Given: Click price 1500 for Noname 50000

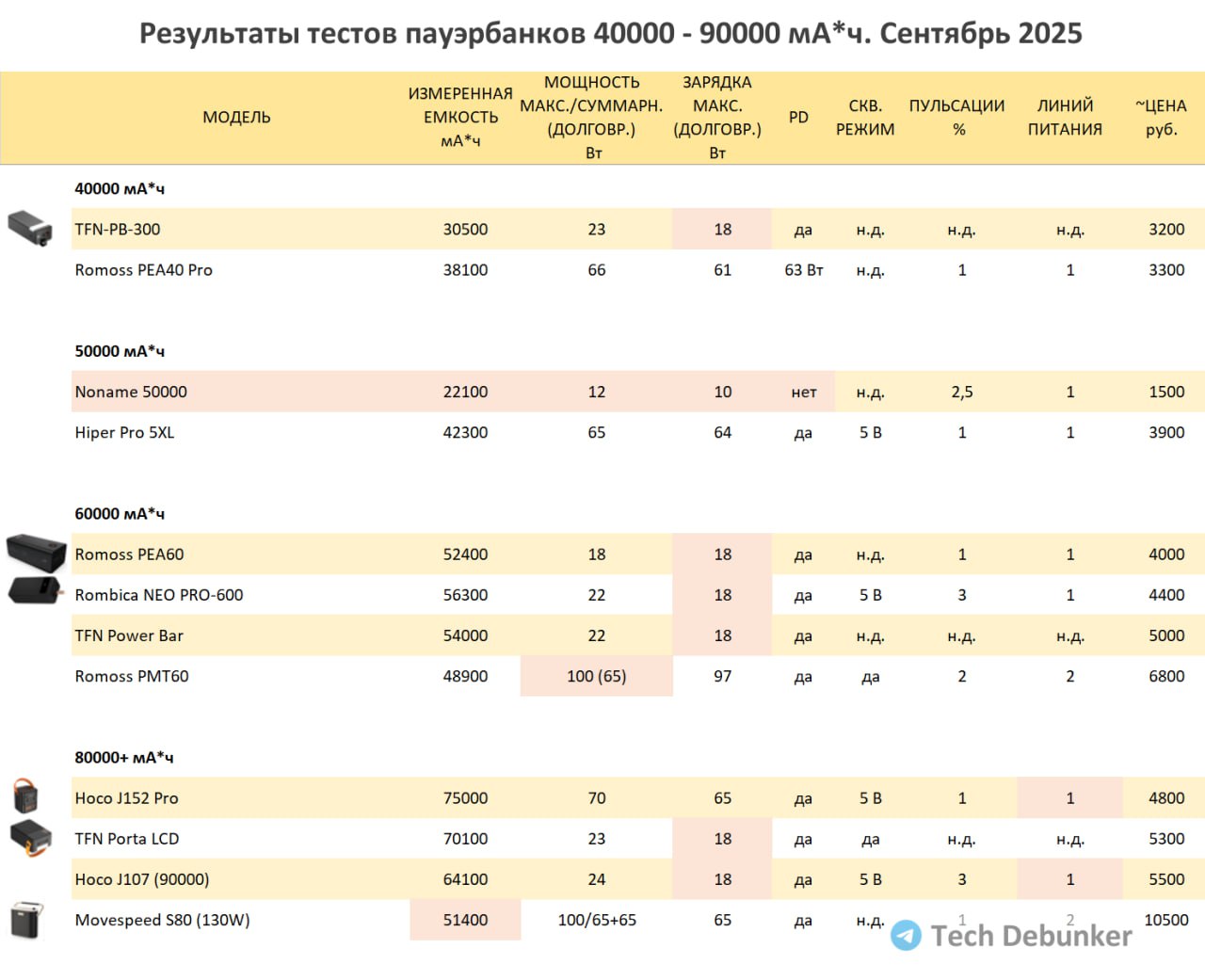Looking at the screenshot, I should click(1166, 392).
